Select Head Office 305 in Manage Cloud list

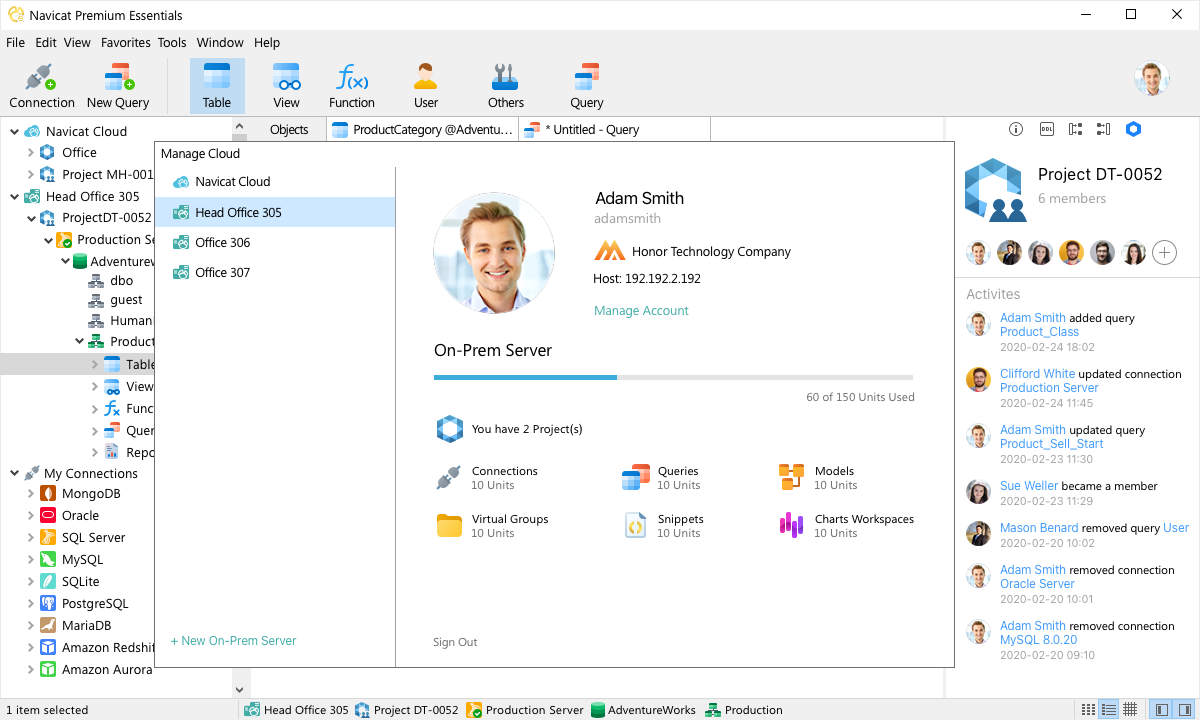(x=275, y=212)
